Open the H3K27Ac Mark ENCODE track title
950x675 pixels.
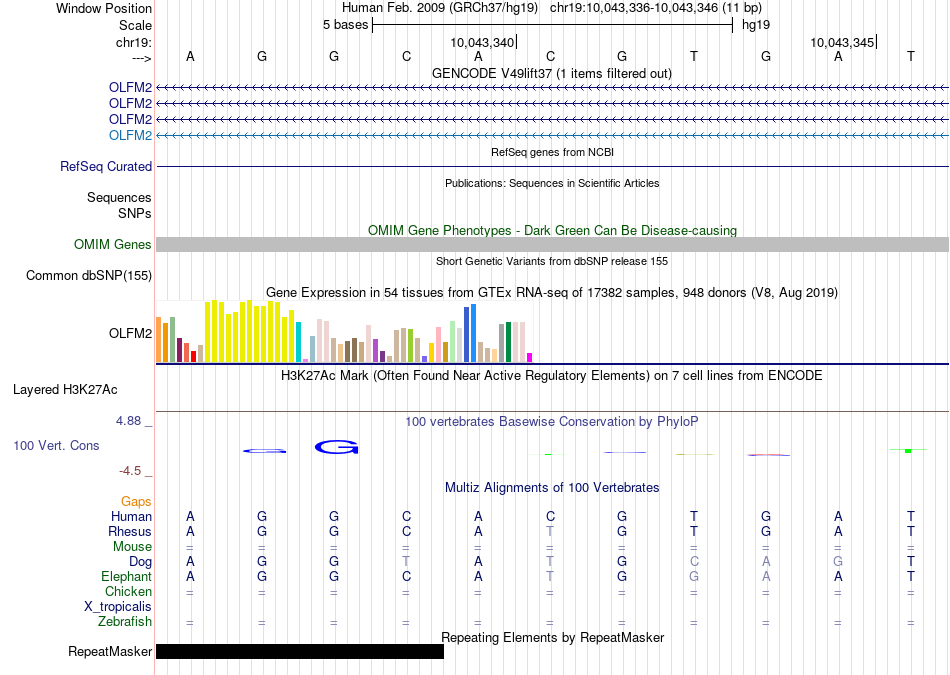tap(552, 376)
